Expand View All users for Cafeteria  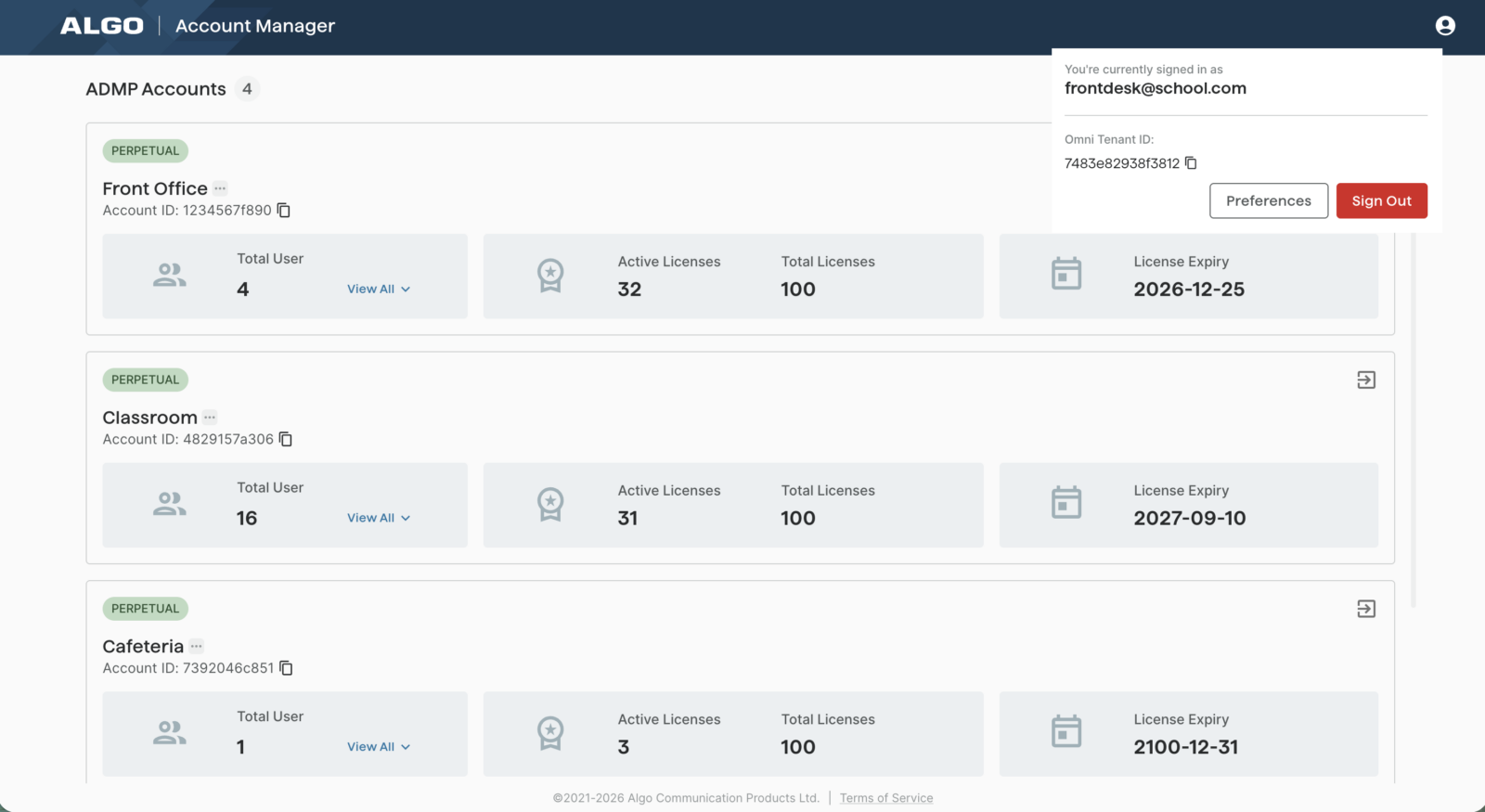(x=379, y=747)
